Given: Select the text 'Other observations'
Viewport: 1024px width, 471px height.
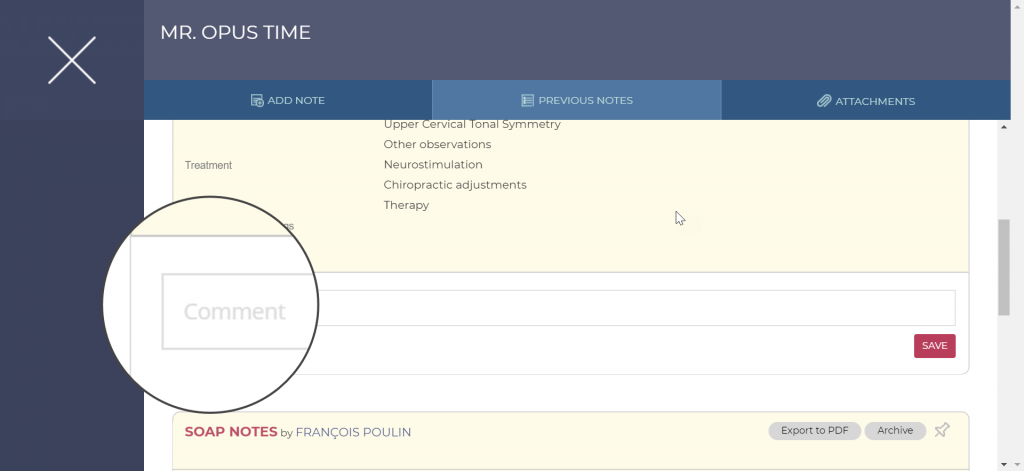Looking at the screenshot, I should point(438,144).
